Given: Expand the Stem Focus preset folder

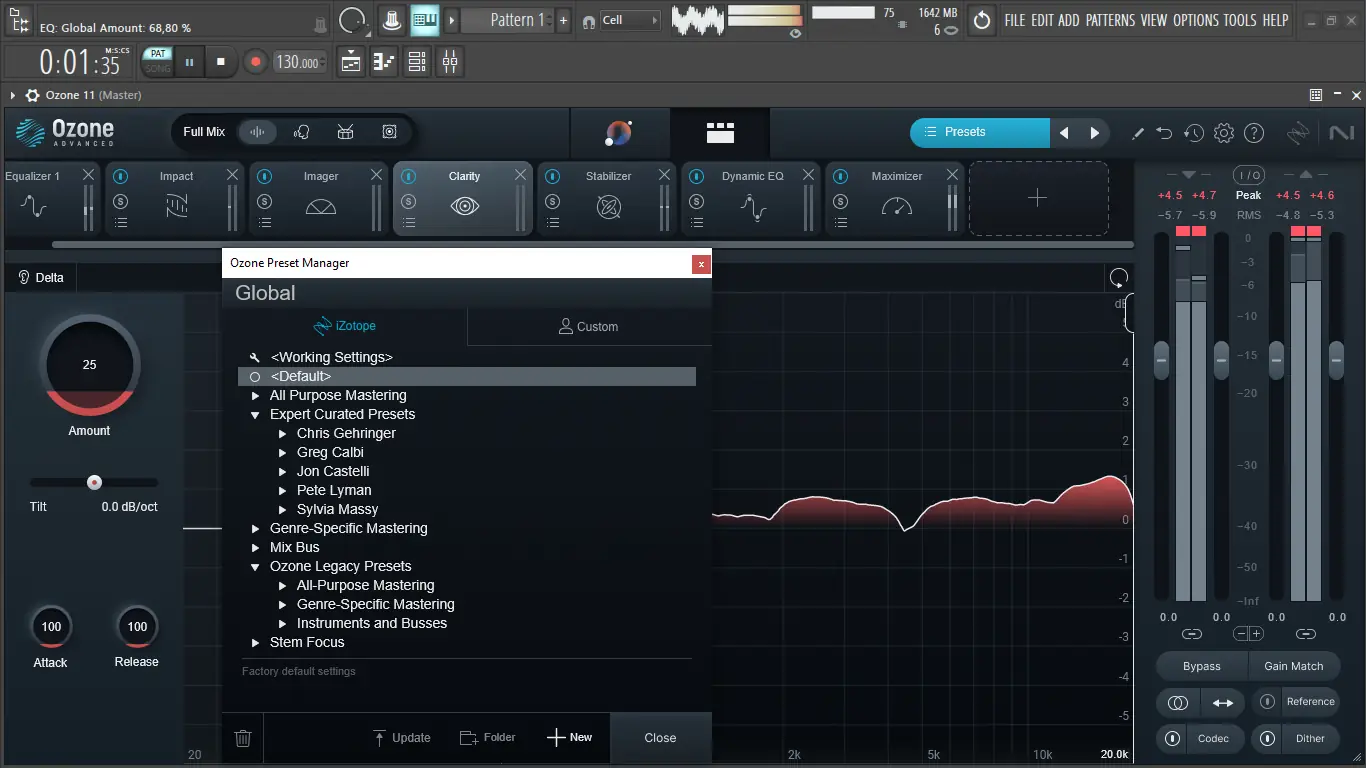Looking at the screenshot, I should [256, 643].
